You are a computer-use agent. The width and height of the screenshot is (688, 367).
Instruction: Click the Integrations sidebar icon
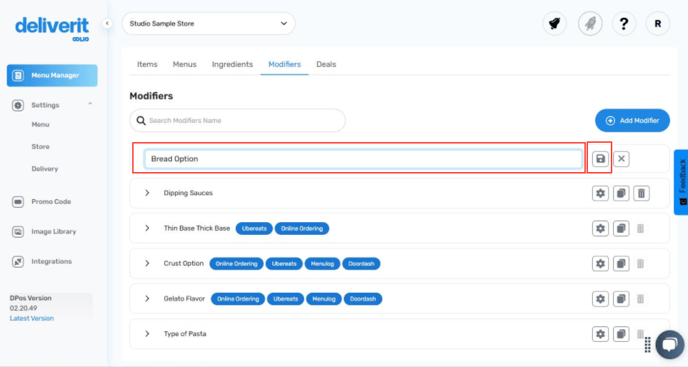coord(18,261)
